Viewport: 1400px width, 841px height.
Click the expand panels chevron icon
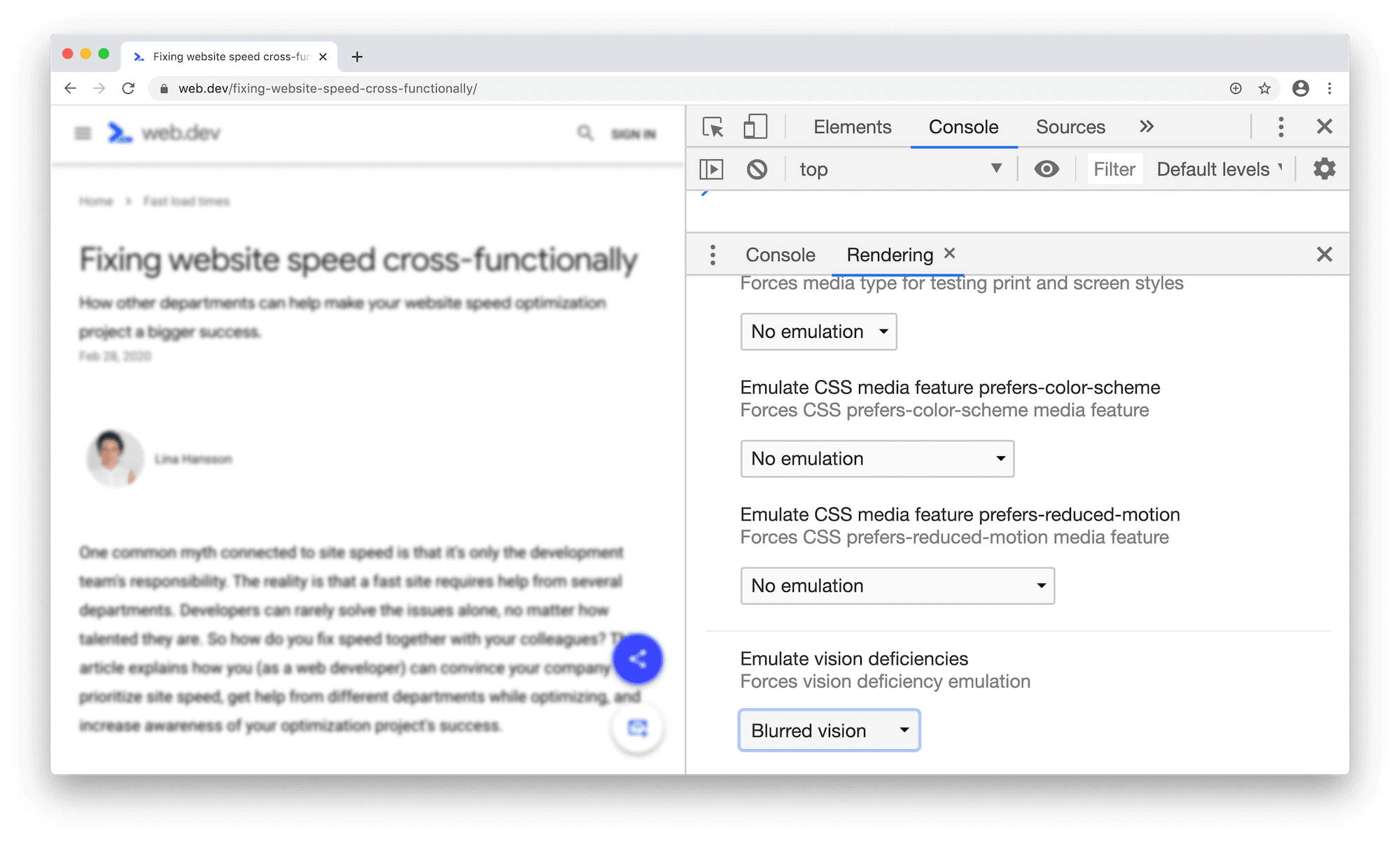pyautogui.click(x=1149, y=126)
